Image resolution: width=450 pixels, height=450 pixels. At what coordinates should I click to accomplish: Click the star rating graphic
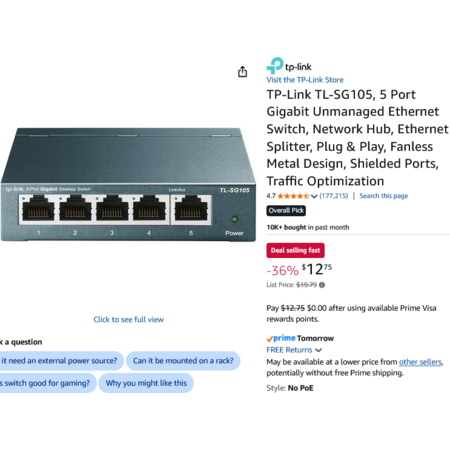293,196
